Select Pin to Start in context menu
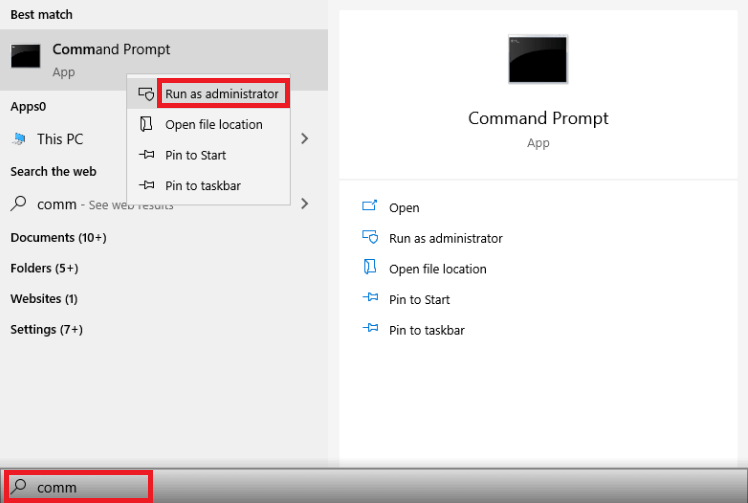 click(195, 155)
